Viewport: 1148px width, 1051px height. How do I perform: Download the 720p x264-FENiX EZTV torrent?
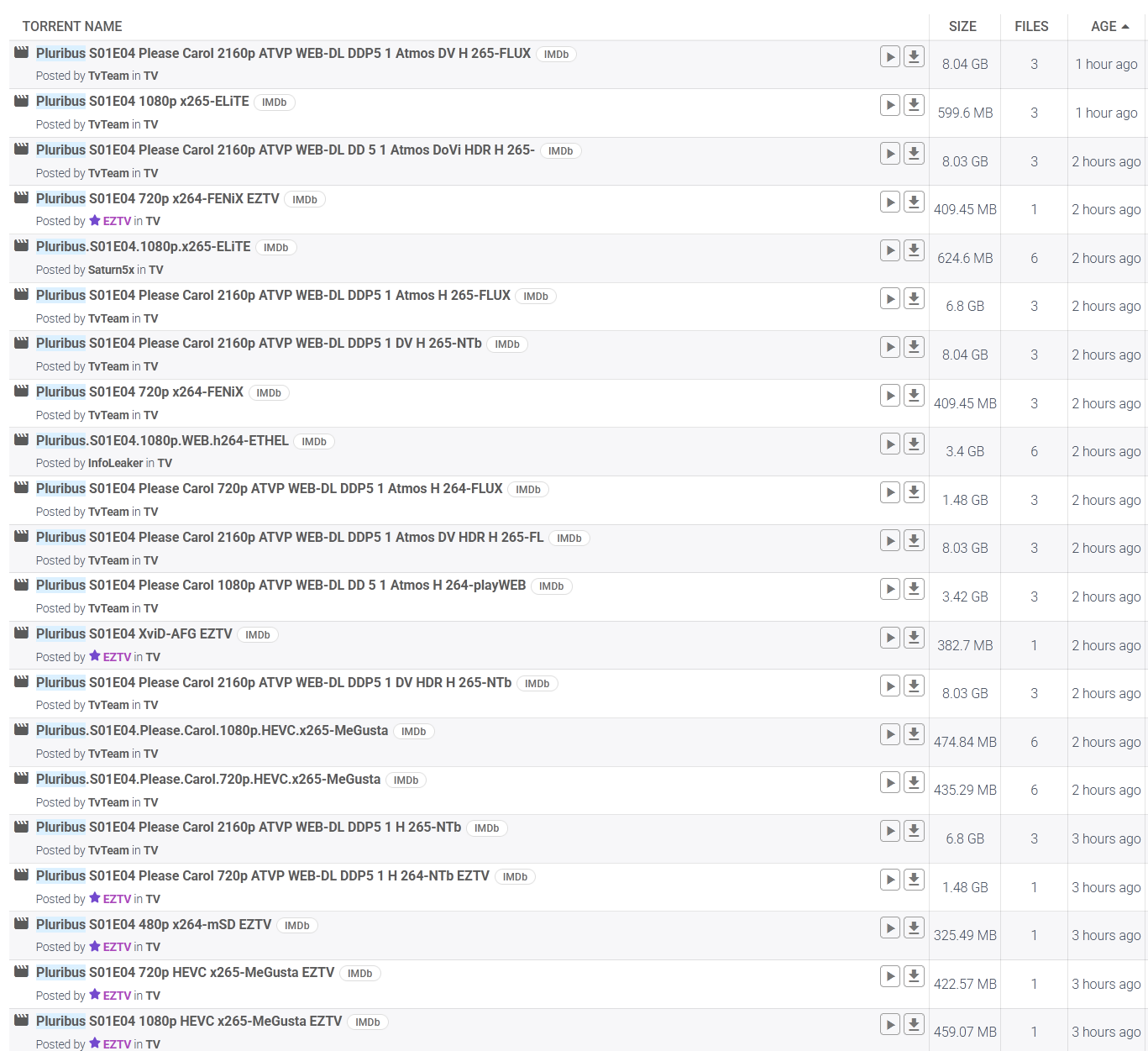(914, 202)
